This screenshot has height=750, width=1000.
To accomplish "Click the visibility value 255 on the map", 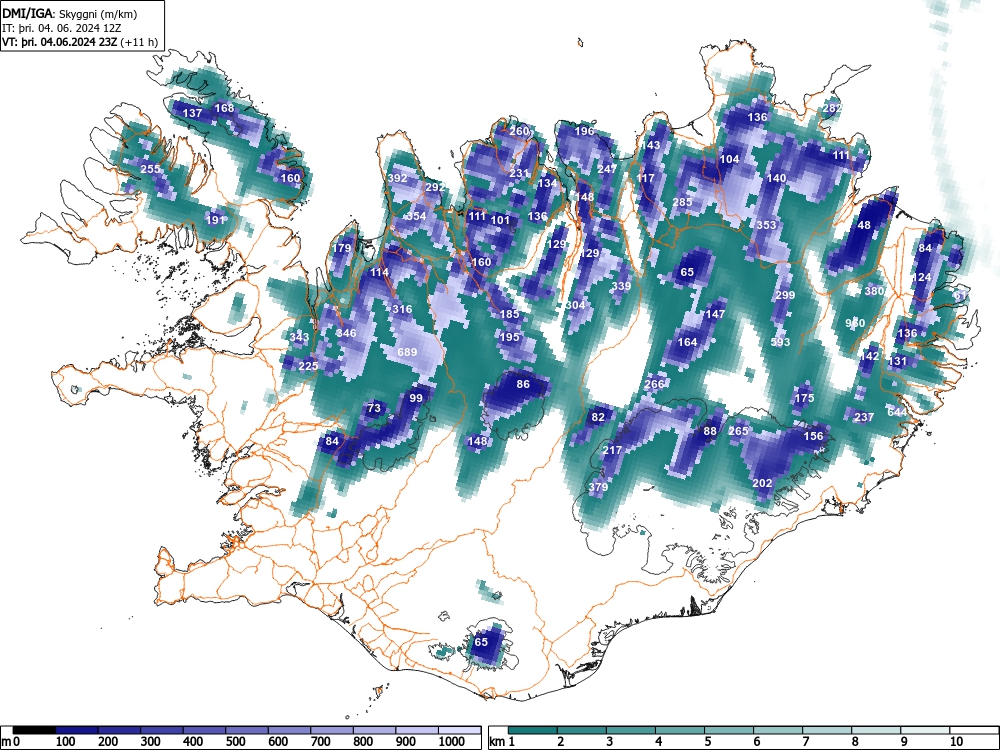I will click(x=151, y=169).
